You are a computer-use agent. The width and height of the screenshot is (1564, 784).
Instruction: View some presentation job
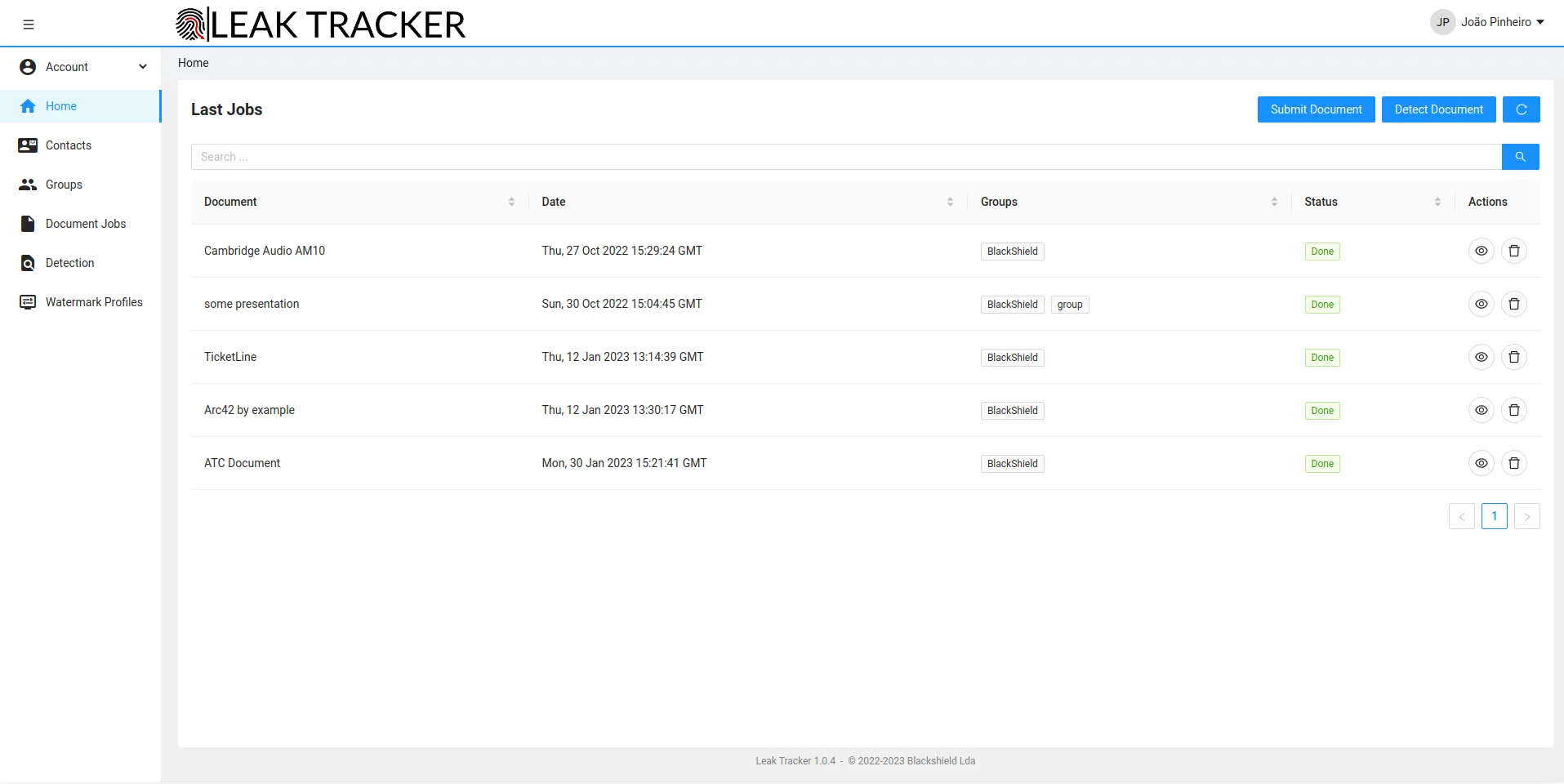(1481, 304)
